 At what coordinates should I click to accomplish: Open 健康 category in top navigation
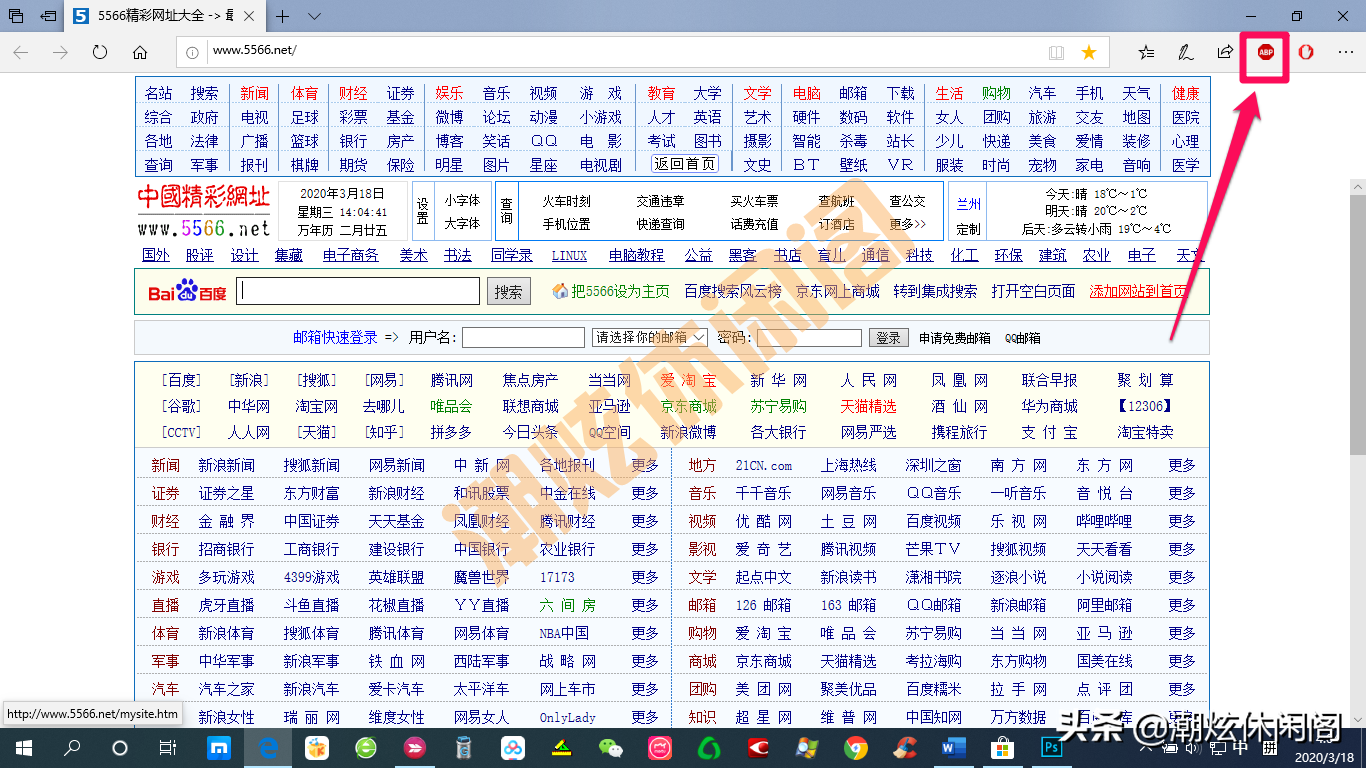click(1185, 94)
